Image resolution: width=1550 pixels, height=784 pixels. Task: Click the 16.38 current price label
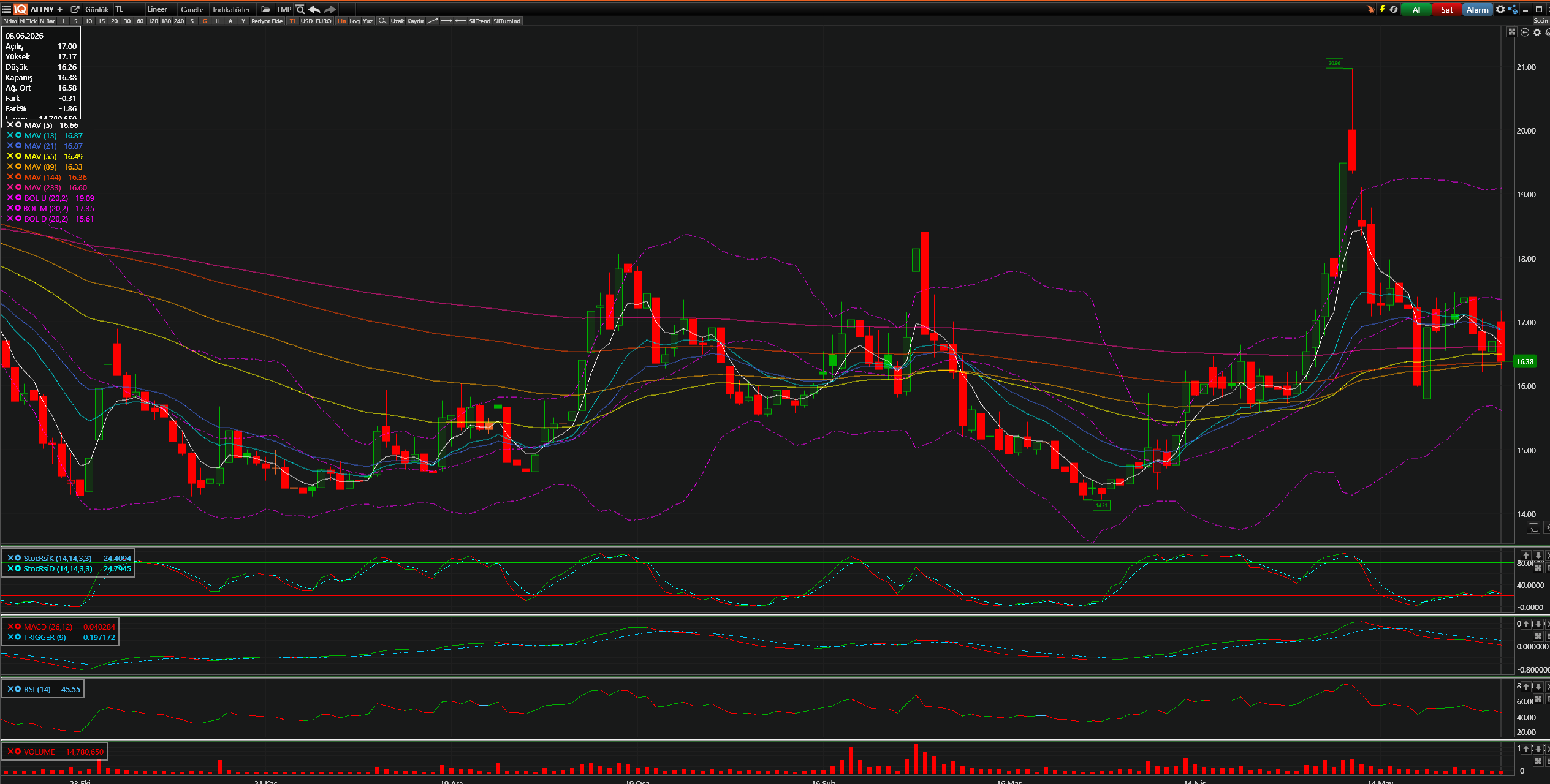(x=1525, y=361)
